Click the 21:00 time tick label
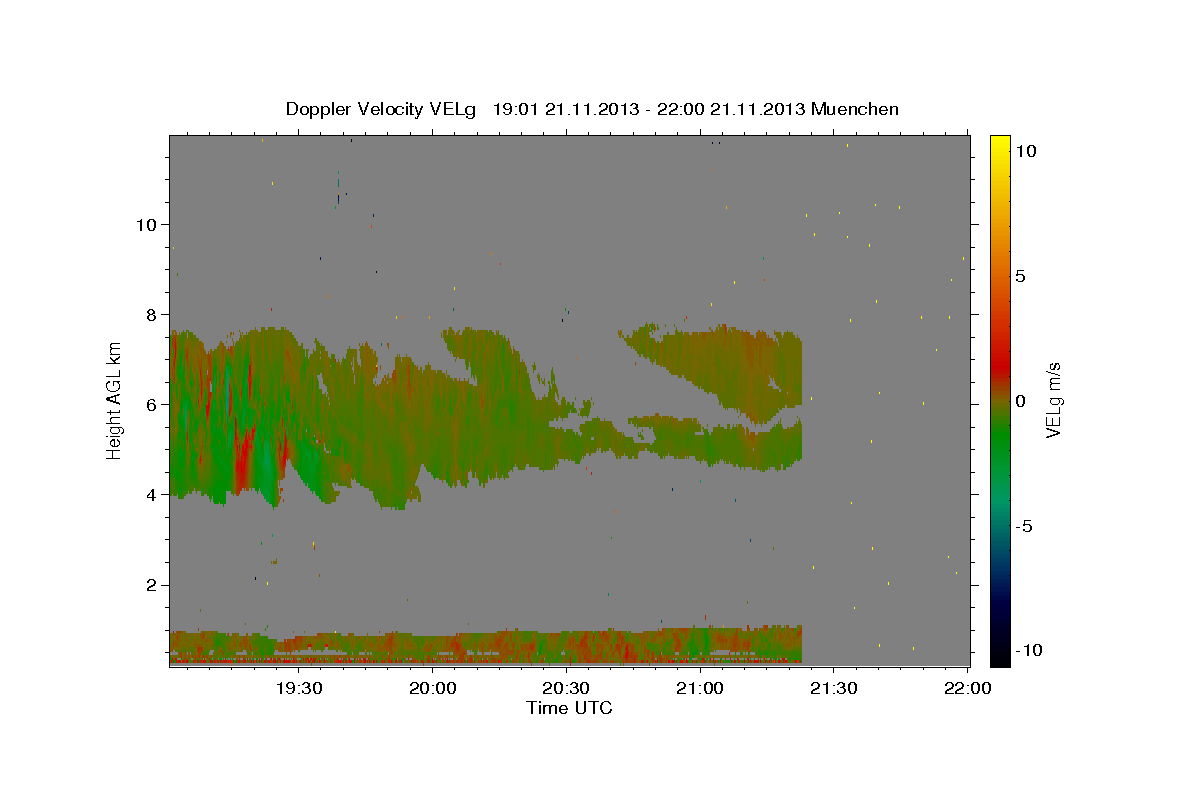 coord(700,688)
